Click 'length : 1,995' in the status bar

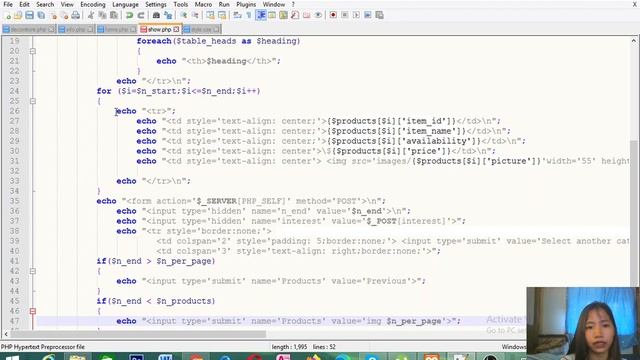pos(289,347)
